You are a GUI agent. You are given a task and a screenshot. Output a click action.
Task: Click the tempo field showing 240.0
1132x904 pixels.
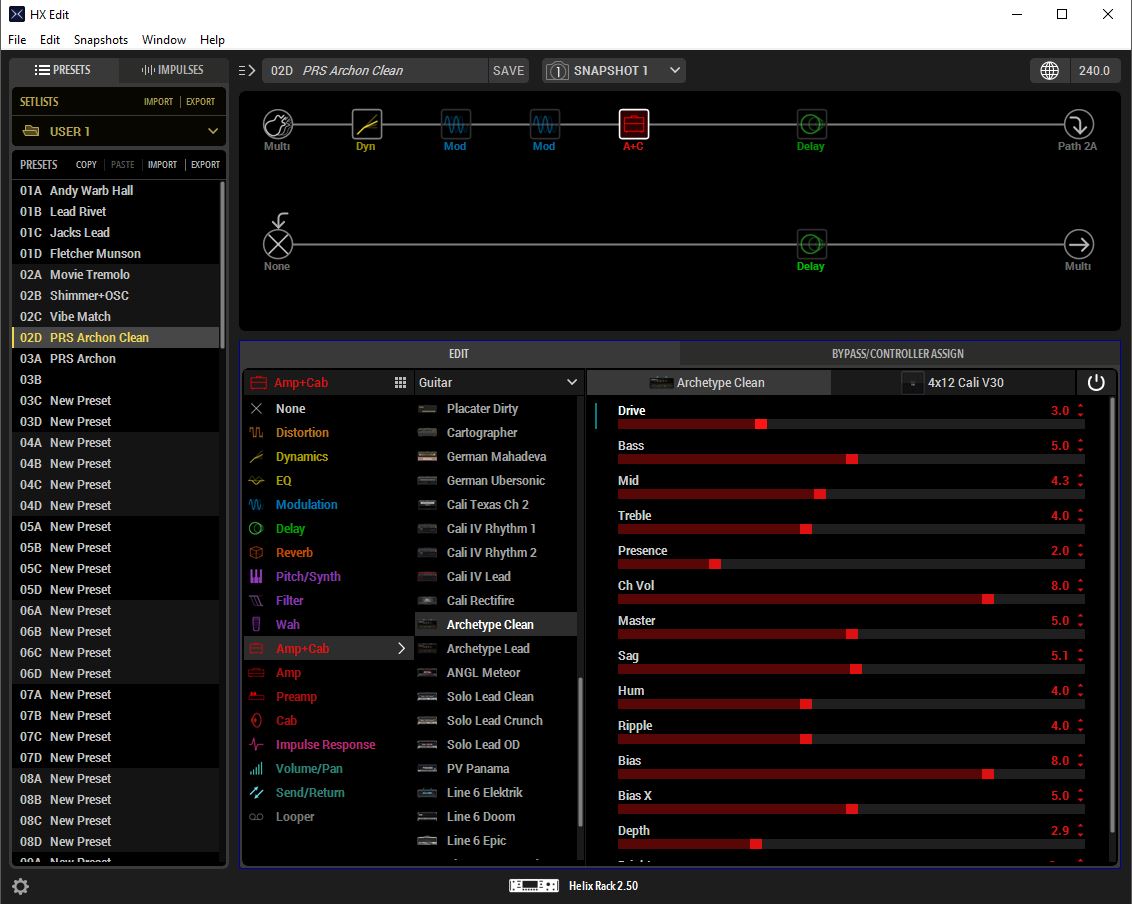(1094, 71)
